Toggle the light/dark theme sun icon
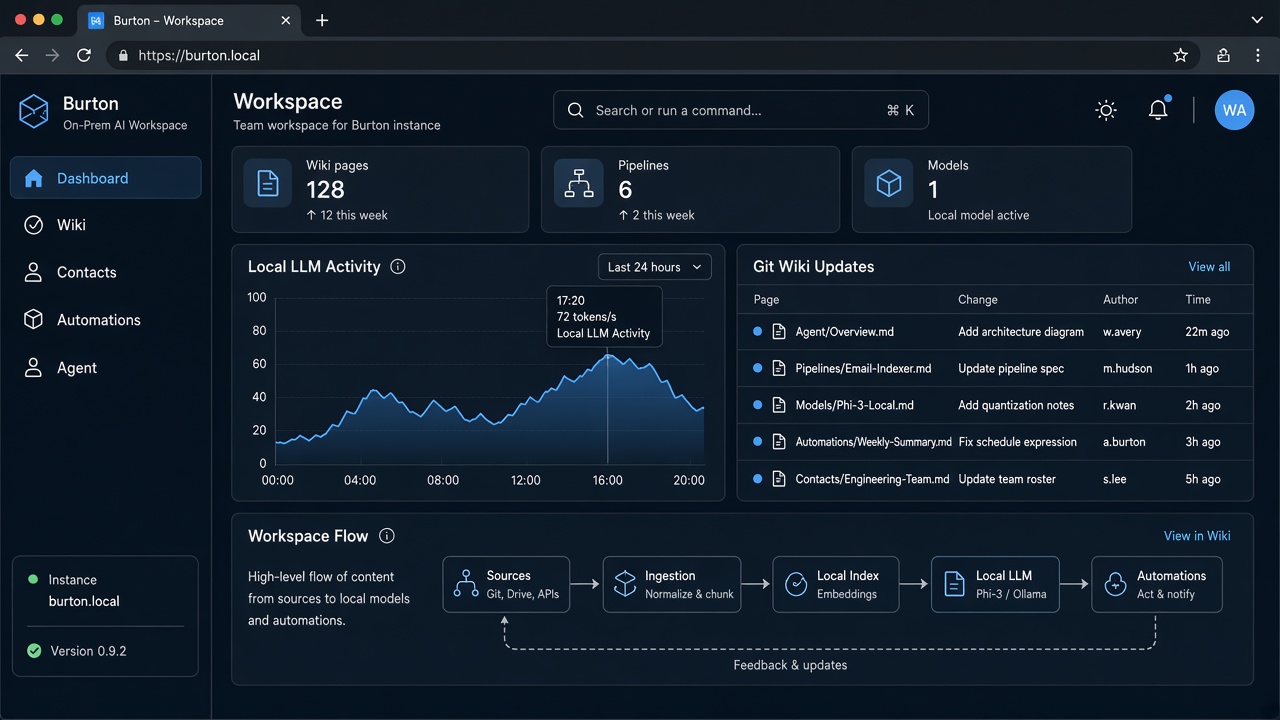Viewport: 1280px width, 720px height. pos(1106,110)
